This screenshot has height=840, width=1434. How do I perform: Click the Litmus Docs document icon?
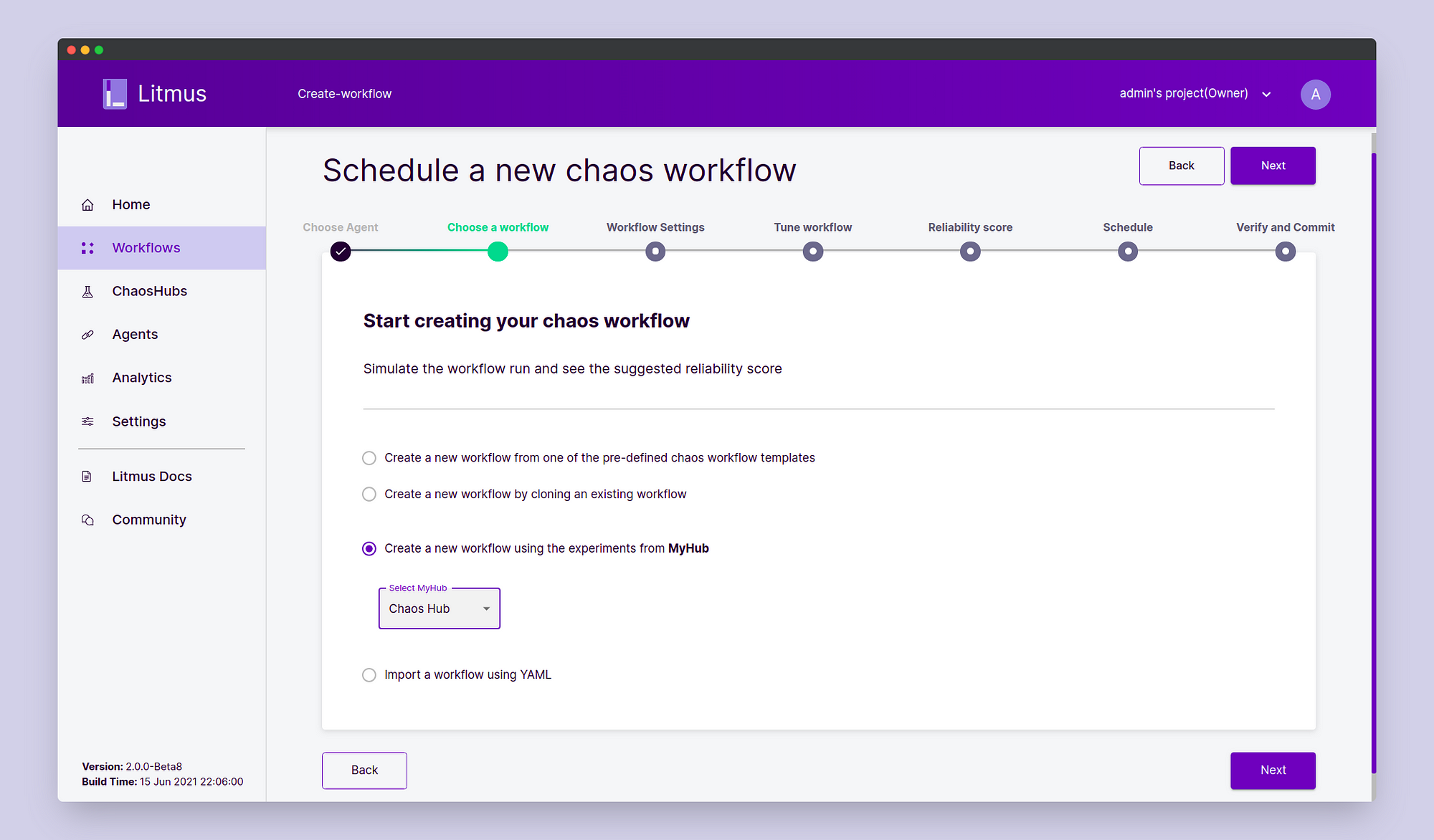click(x=87, y=477)
